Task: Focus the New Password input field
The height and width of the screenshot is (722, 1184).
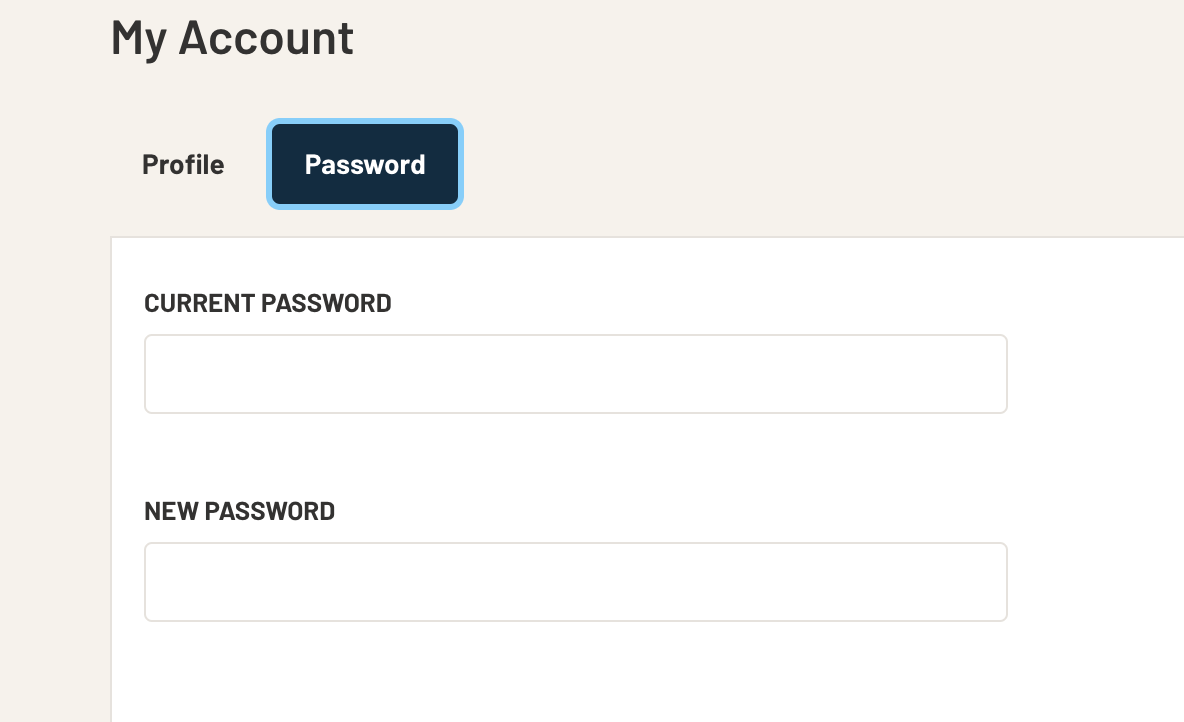Action: pos(575,582)
